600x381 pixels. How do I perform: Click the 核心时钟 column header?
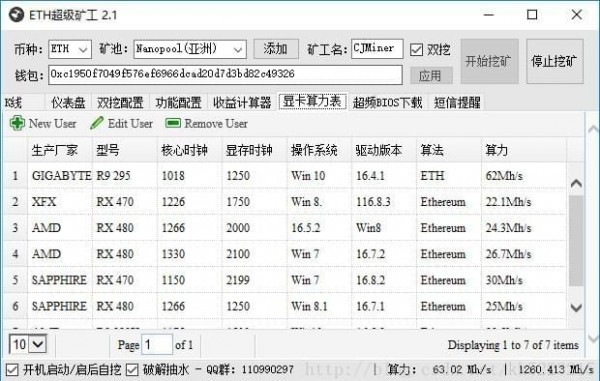(x=189, y=150)
